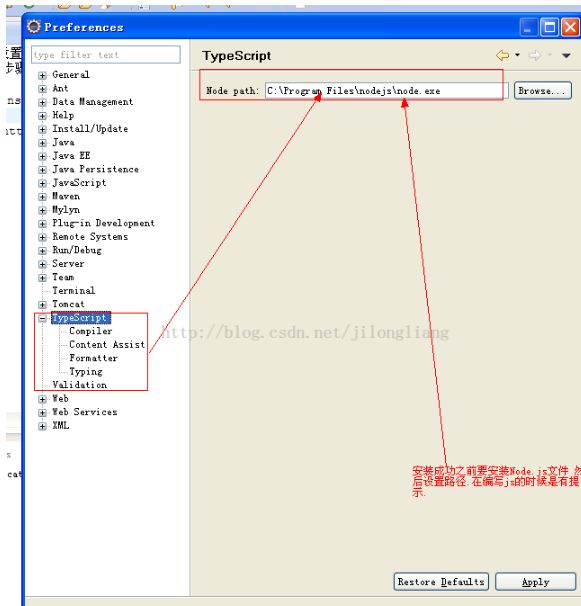The width and height of the screenshot is (581, 606).
Task: Click the forward navigation arrow icon
Action: click(535, 55)
